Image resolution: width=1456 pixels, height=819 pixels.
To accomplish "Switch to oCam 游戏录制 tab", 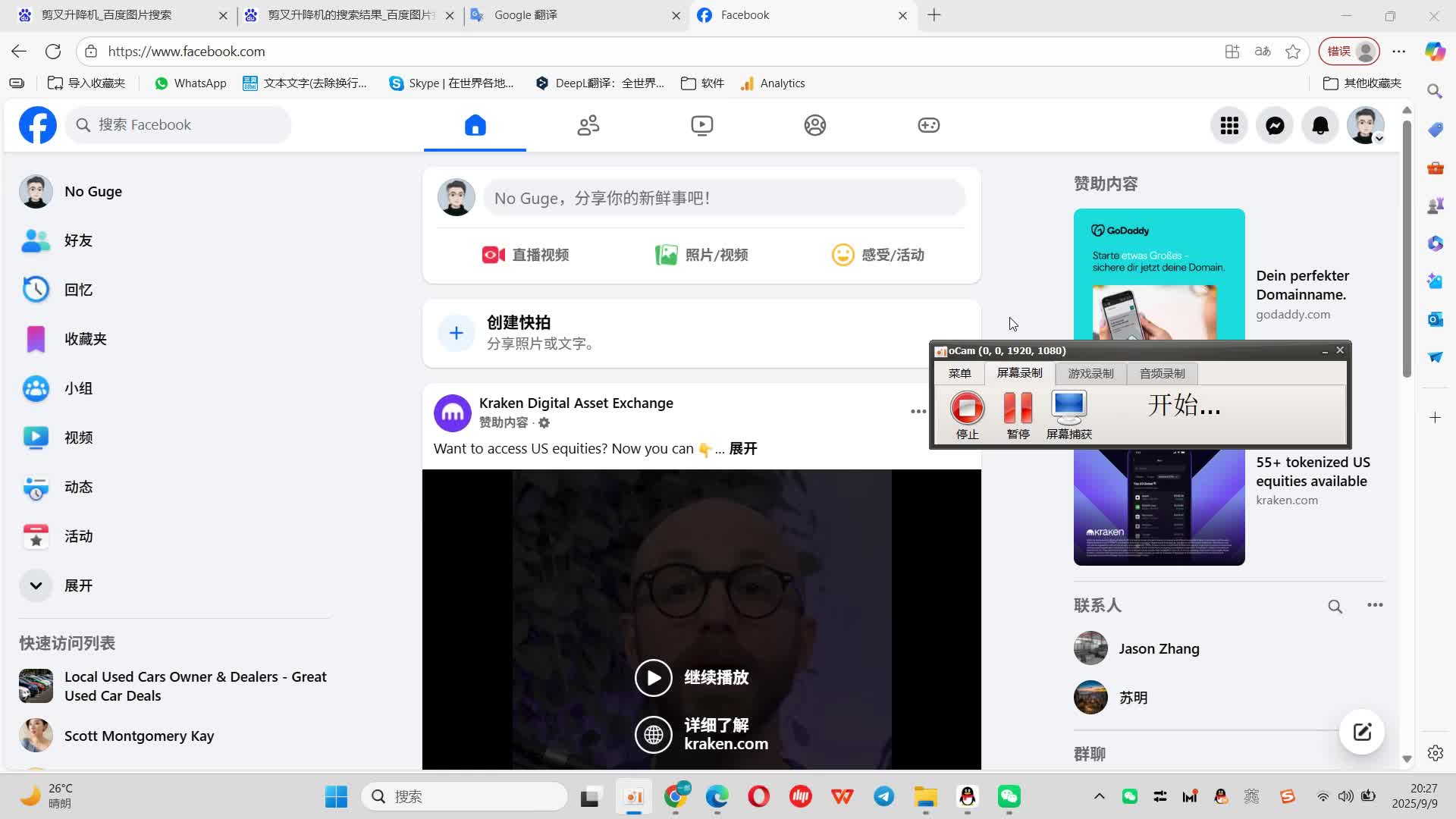I will 1090,374.
